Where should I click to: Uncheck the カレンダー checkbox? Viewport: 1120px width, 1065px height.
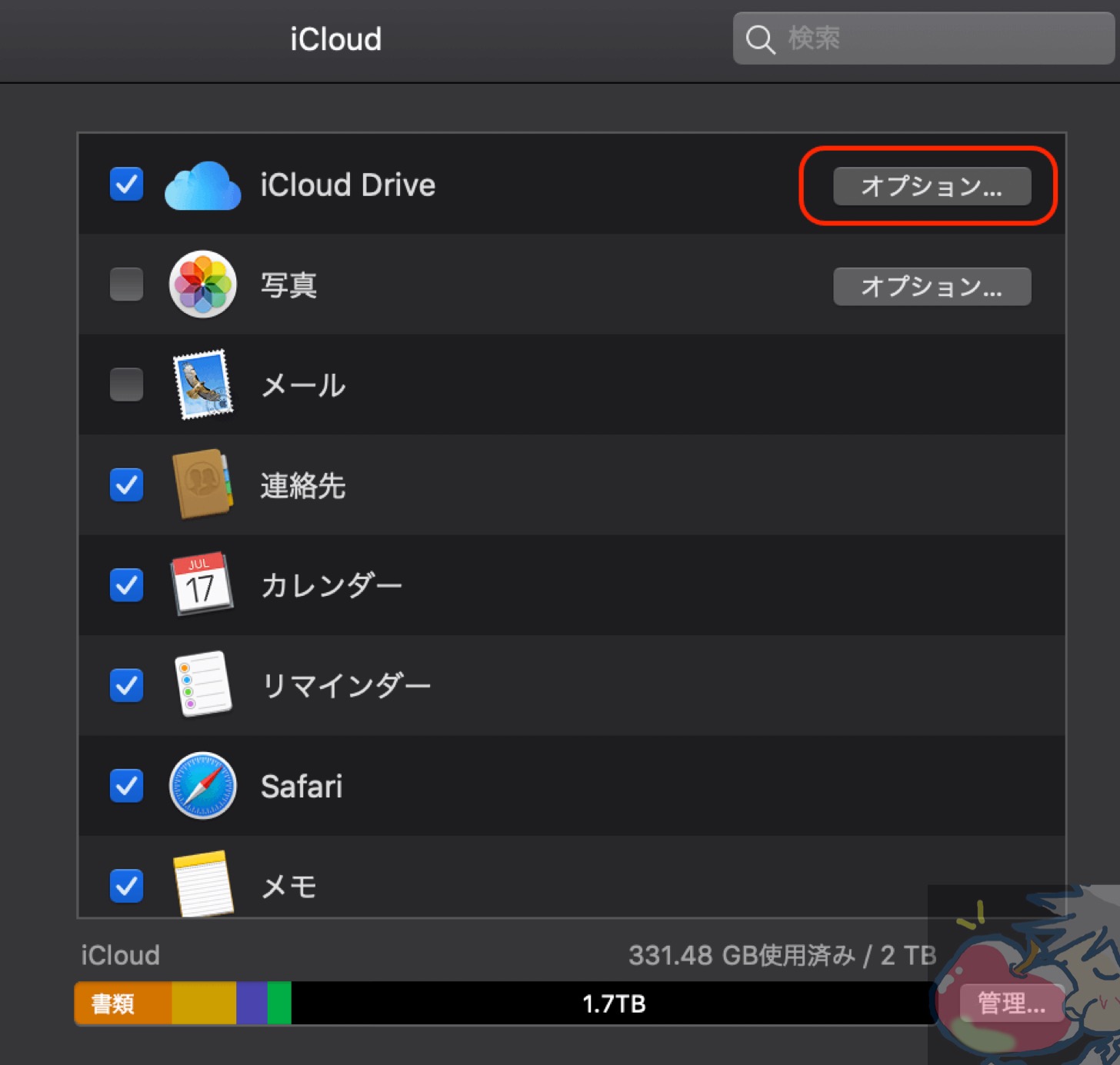coord(126,585)
